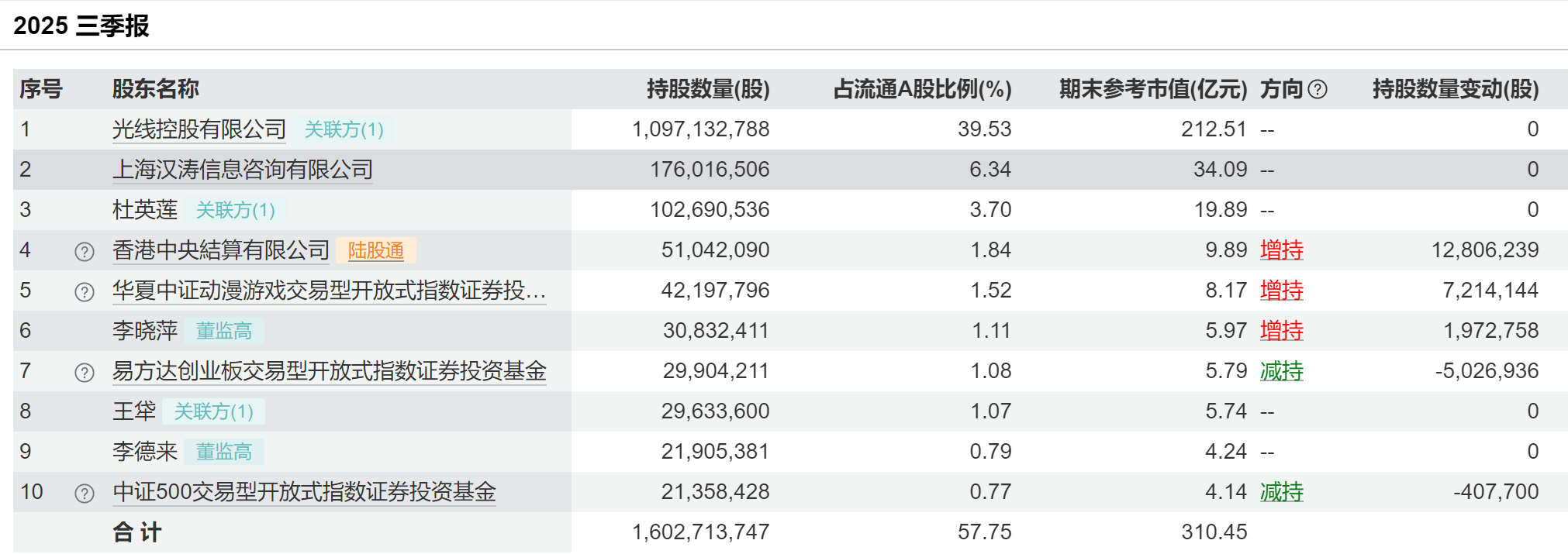Click the question mark icon beside 华夏中证动漫游戏基金
1568x554 pixels.
click(83, 290)
